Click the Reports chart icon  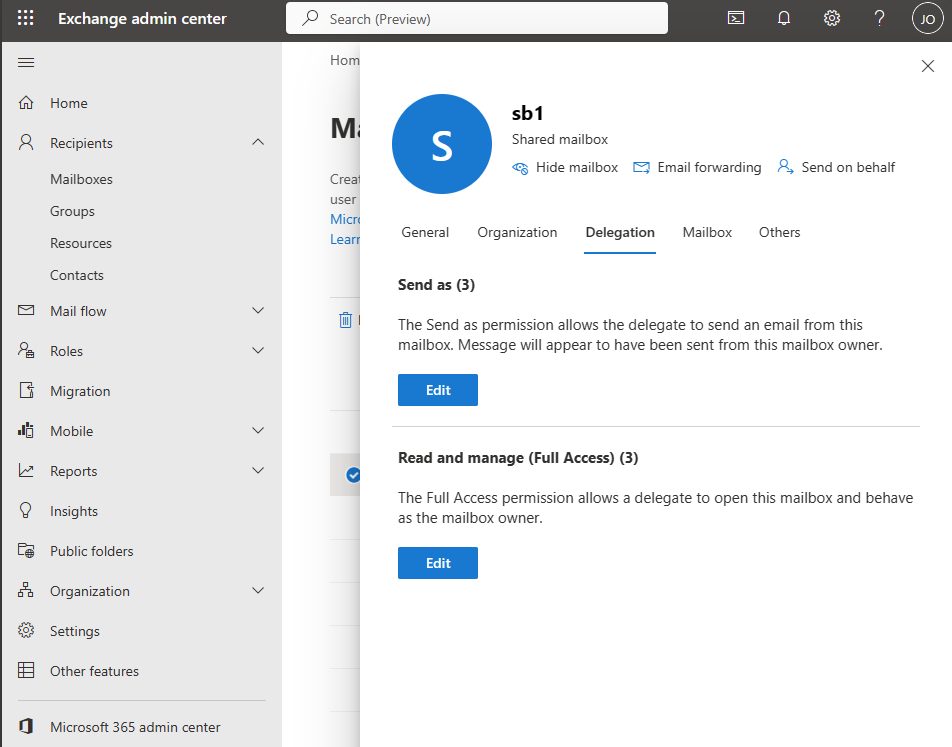[x=26, y=471]
